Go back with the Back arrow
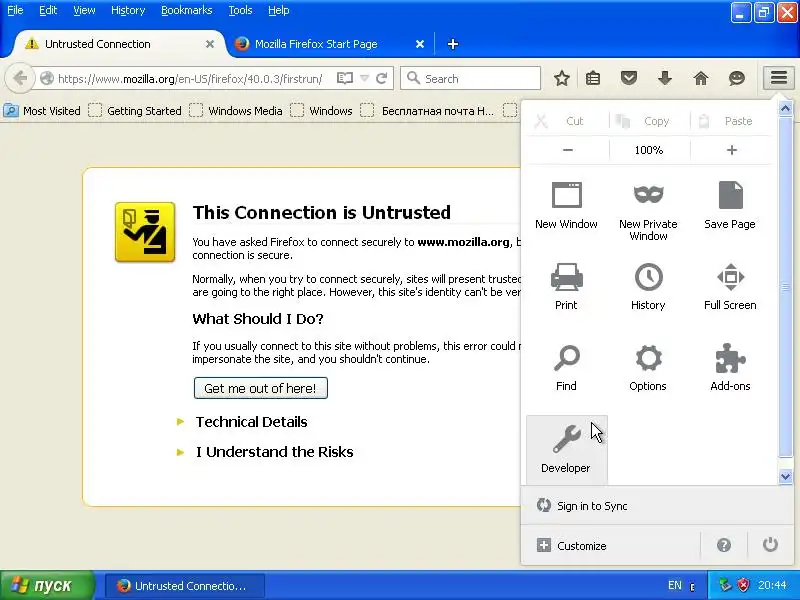 [x=20, y=78]
